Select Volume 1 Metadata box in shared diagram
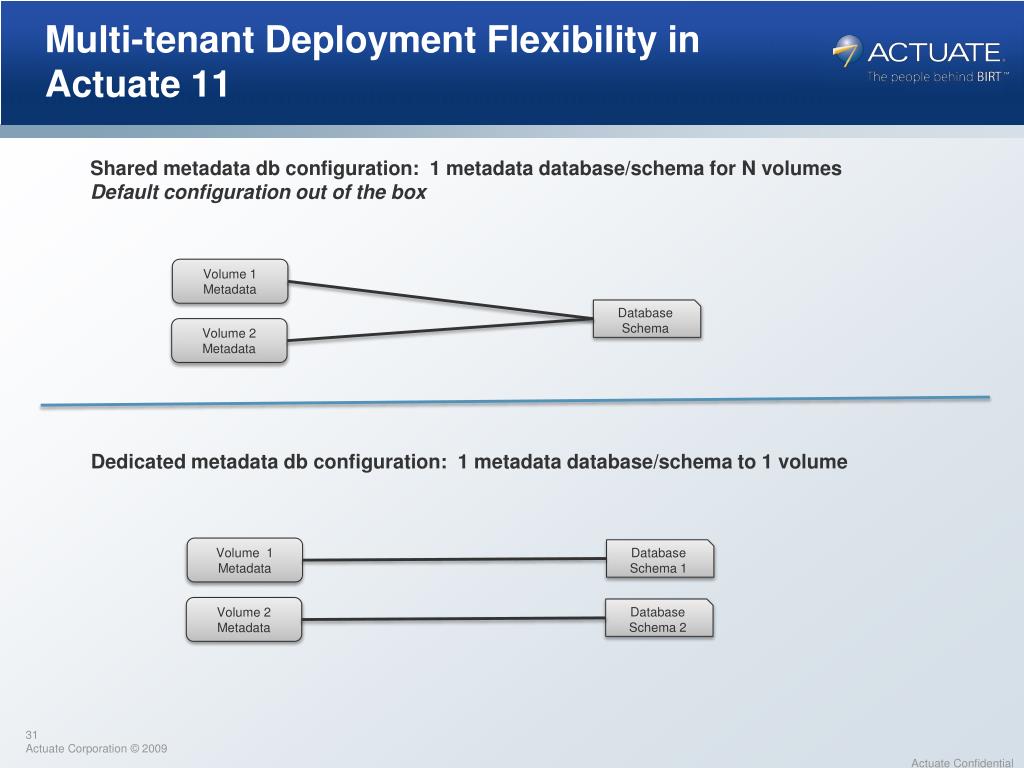Image resolution: width=1024 pixels, height=768 pixels. [230, 281]
